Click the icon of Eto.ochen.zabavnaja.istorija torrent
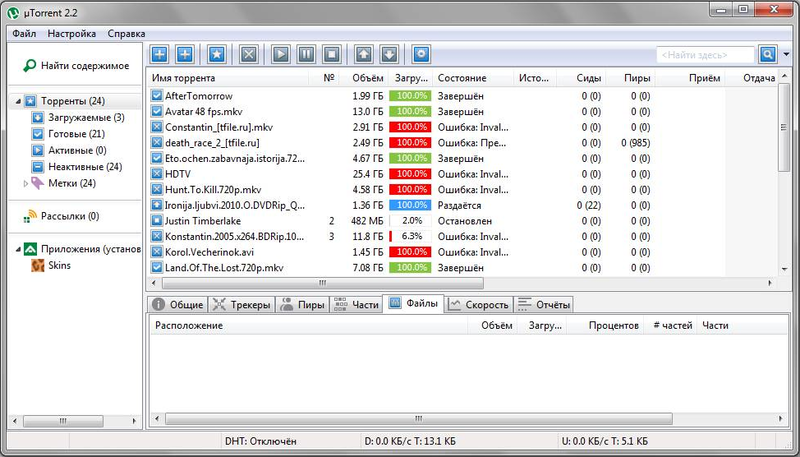The image size is (800, 457). (x=157, y=158)
